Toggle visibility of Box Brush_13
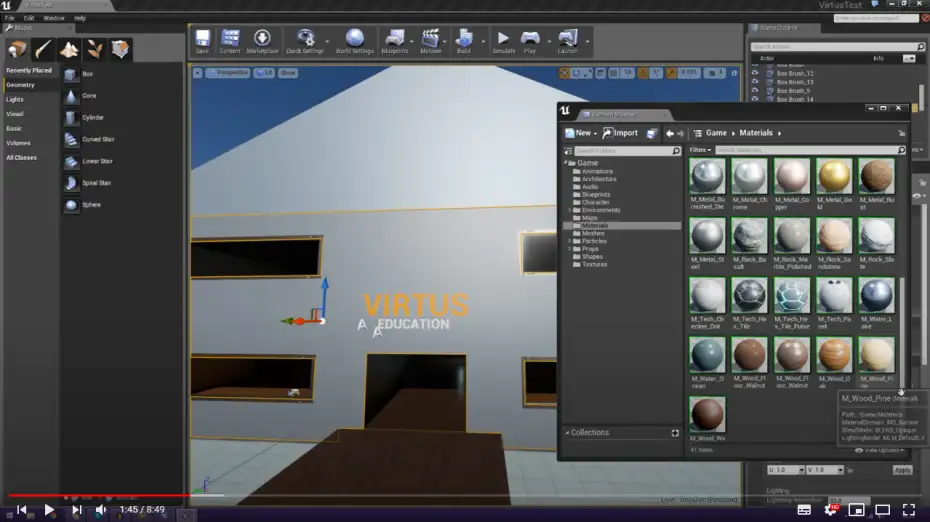 755,82
